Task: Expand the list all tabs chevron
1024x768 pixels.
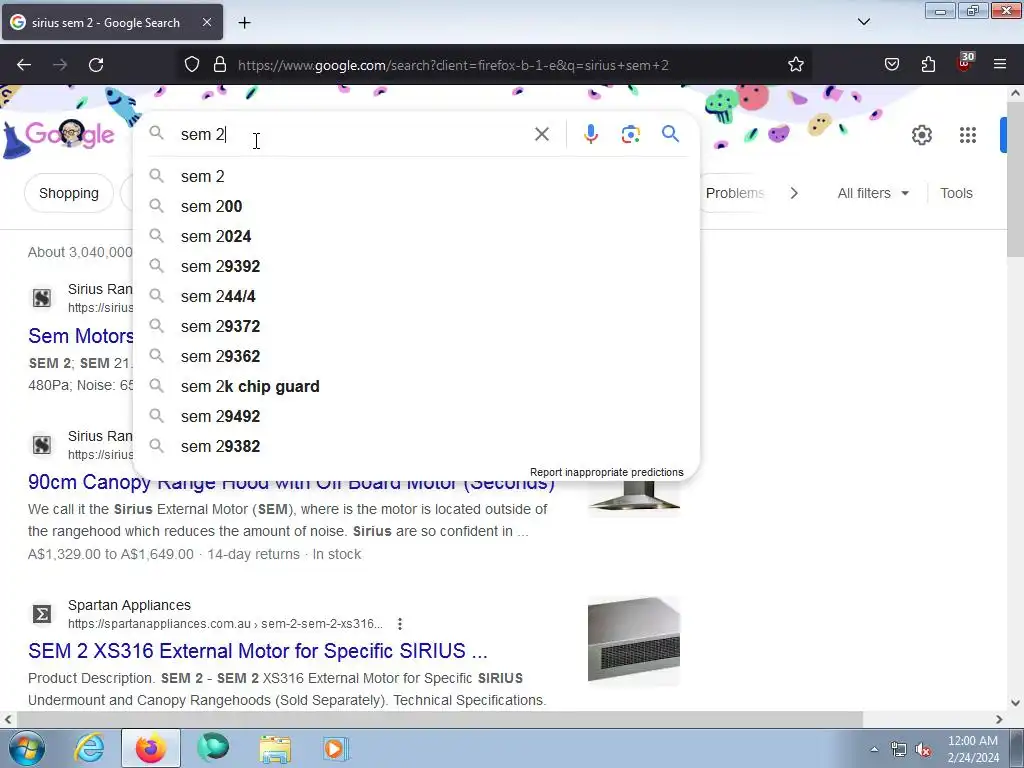Action: click(863, 22)
